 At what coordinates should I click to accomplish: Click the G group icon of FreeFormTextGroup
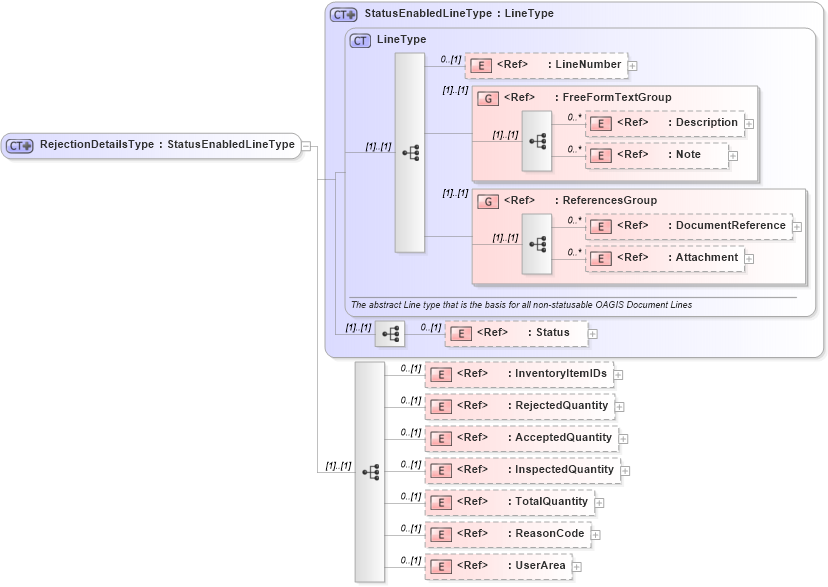click(x=487, y=97)
